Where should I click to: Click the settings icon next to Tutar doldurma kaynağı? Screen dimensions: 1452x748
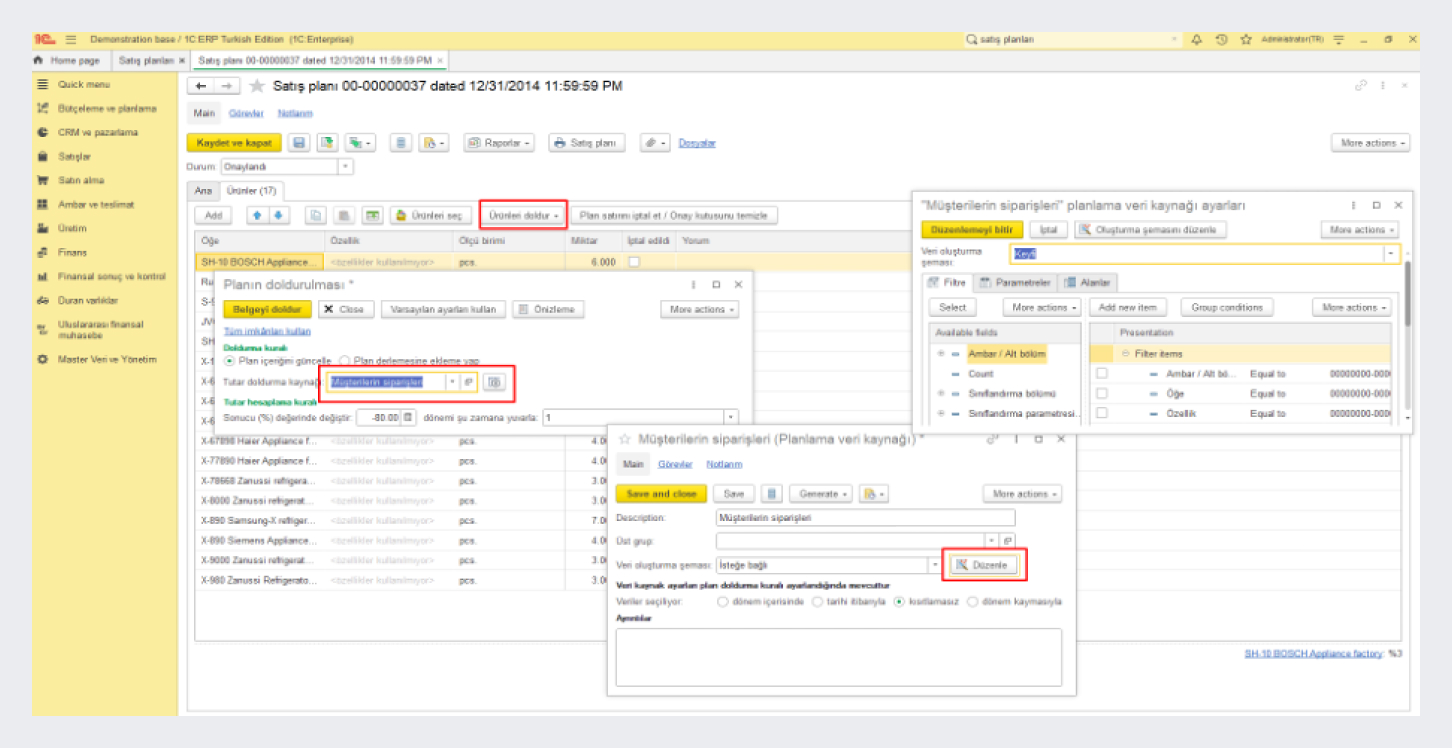(493, 382)
